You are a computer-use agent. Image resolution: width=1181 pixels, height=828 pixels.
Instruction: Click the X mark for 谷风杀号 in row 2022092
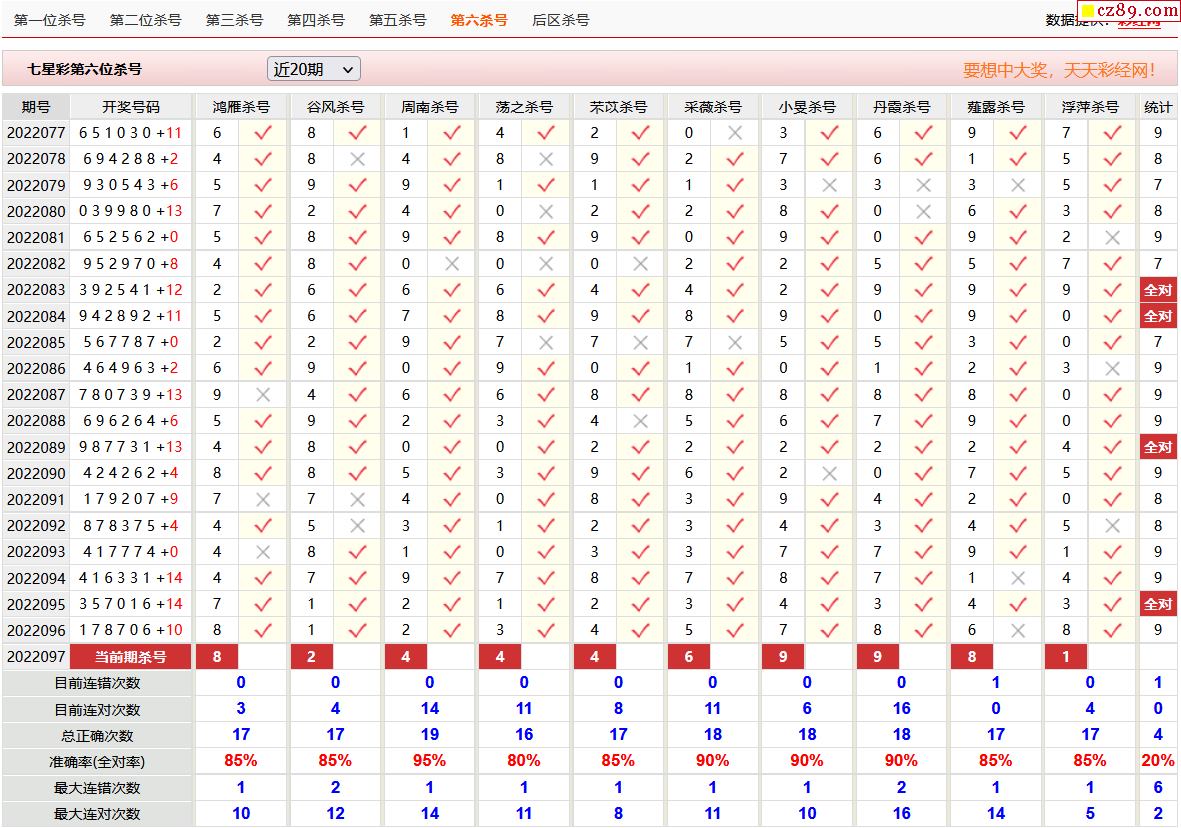(x=358, y=525)
